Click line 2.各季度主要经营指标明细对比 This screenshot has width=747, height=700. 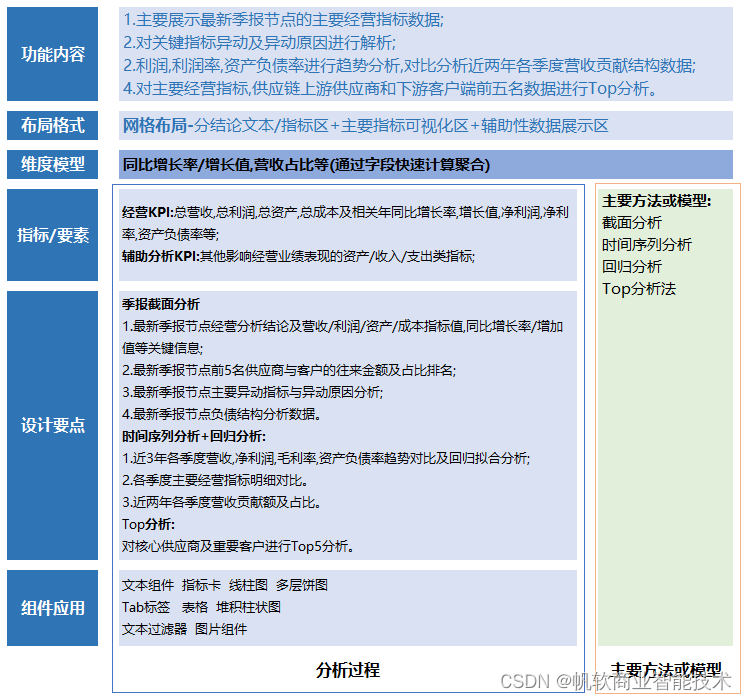tap(215, 480)
